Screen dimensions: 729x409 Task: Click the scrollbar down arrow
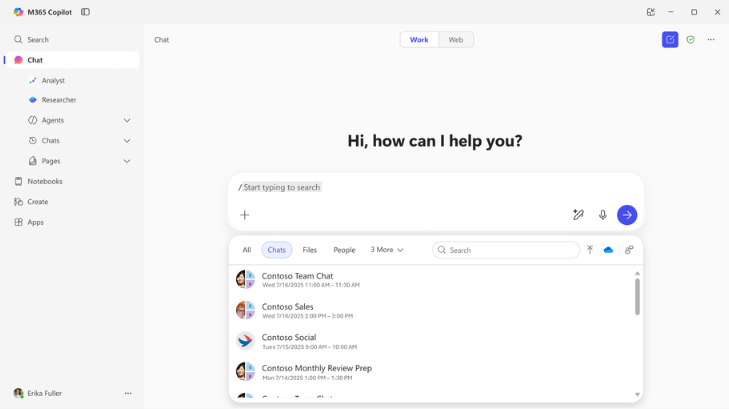coord(637,395)
